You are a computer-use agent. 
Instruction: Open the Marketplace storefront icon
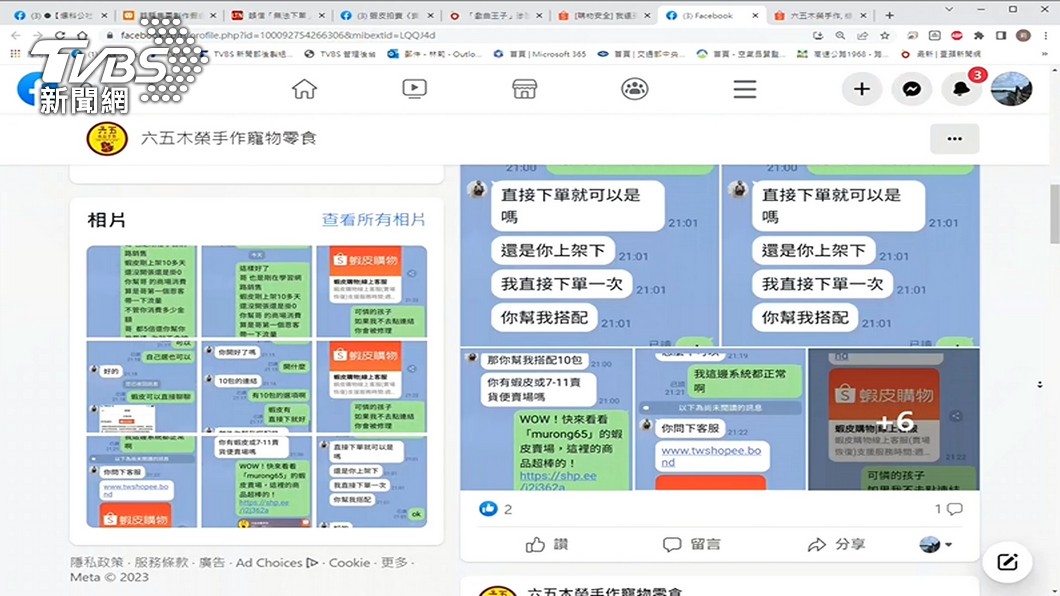pos(525,89)
